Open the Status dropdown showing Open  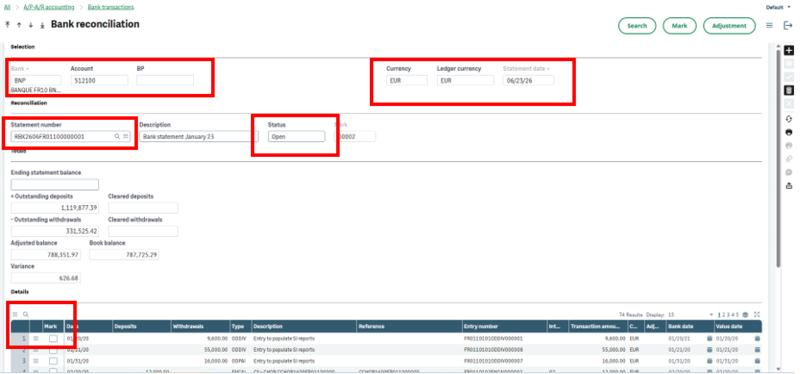pyautogui.click(x=296, y=137)
